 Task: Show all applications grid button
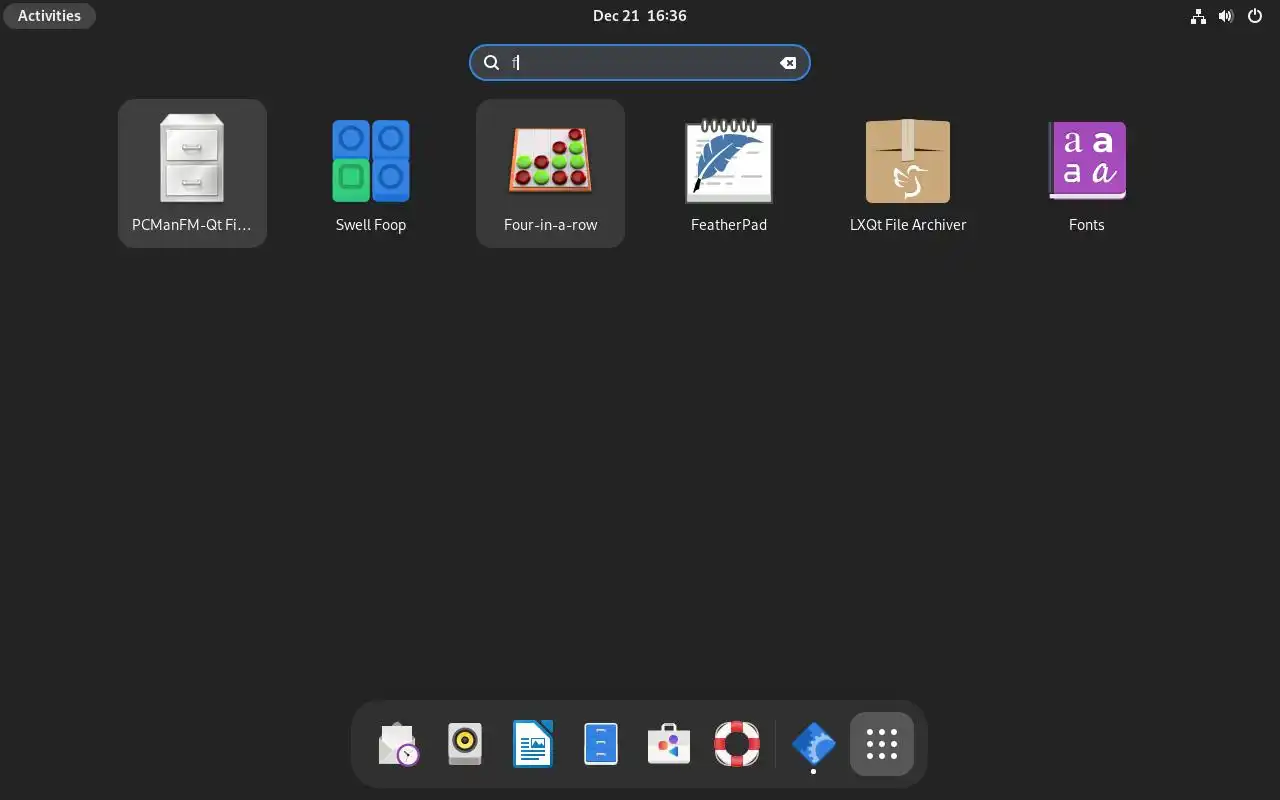click(882, 744)
